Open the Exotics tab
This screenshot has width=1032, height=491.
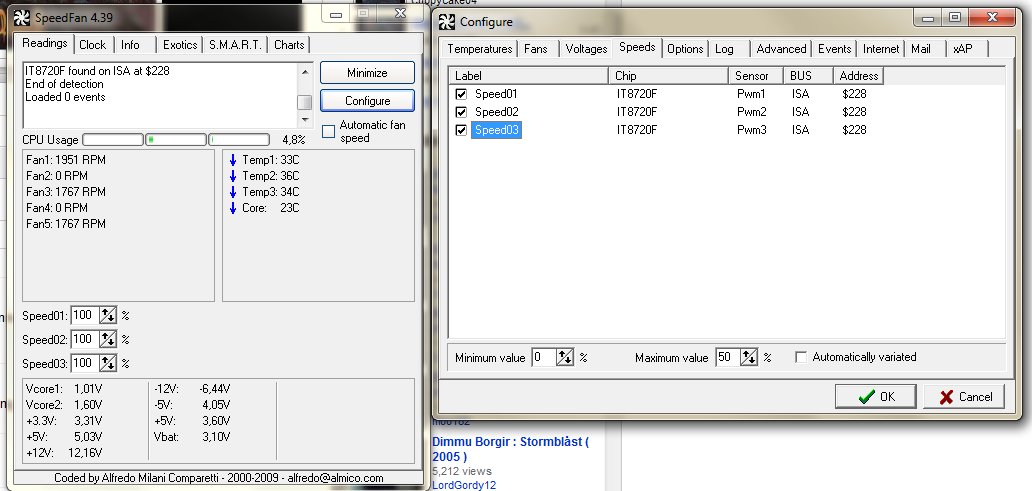180,45
